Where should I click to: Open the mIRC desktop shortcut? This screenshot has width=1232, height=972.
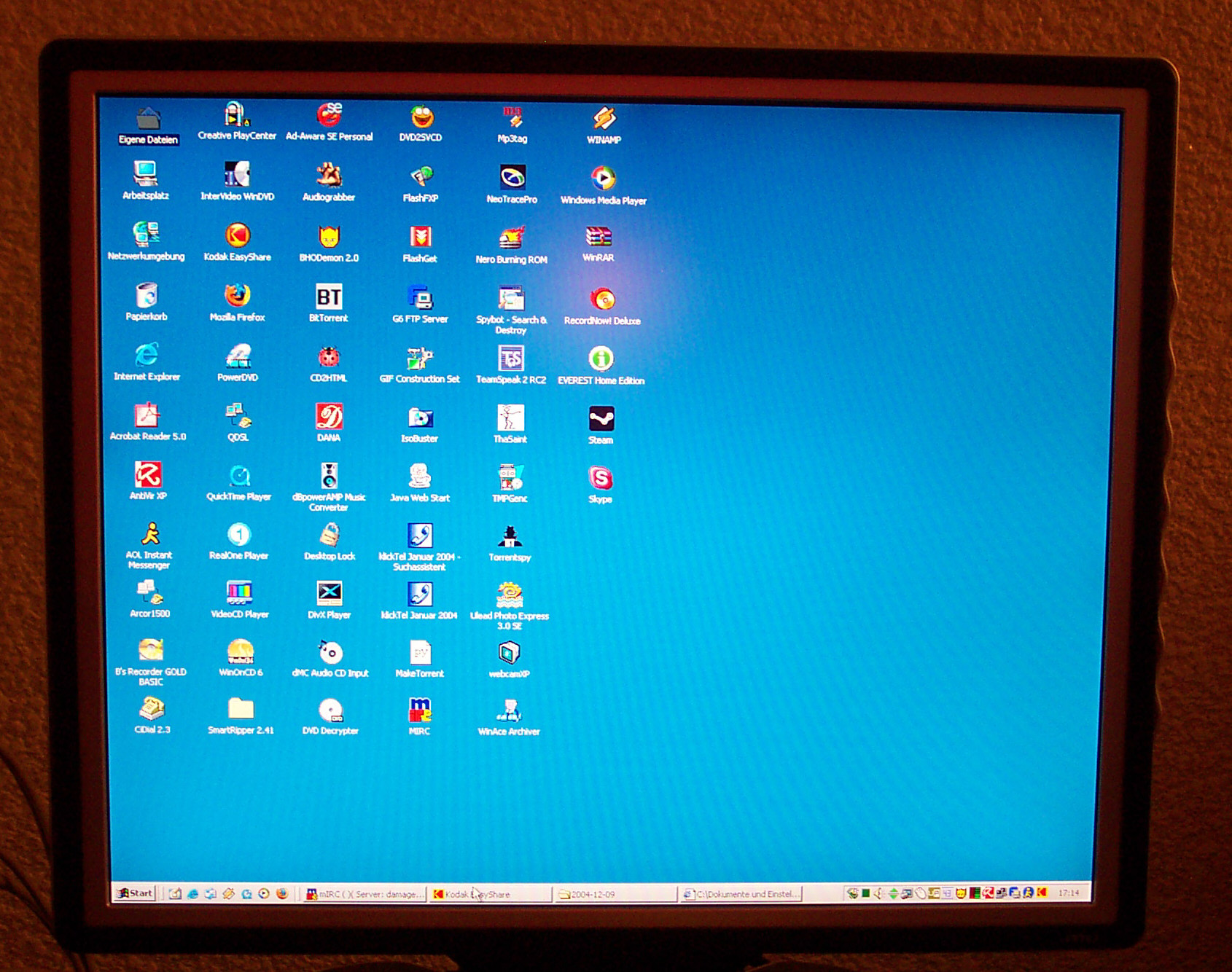pos(420,710)
